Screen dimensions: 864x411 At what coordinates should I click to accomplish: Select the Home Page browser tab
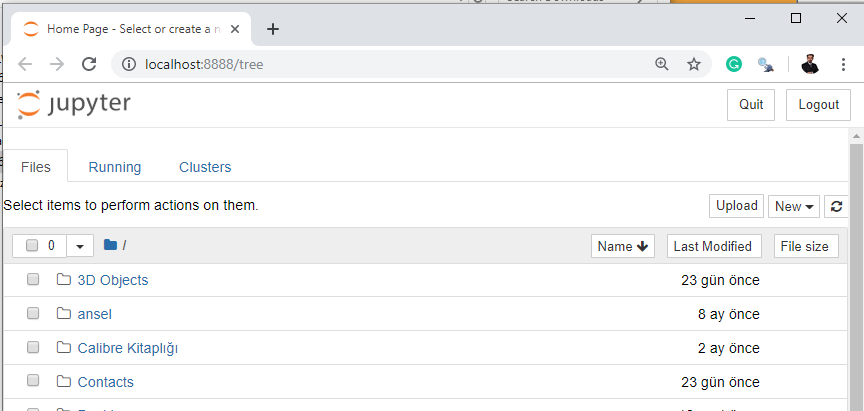pyautogui.click(x=132, y=29)
